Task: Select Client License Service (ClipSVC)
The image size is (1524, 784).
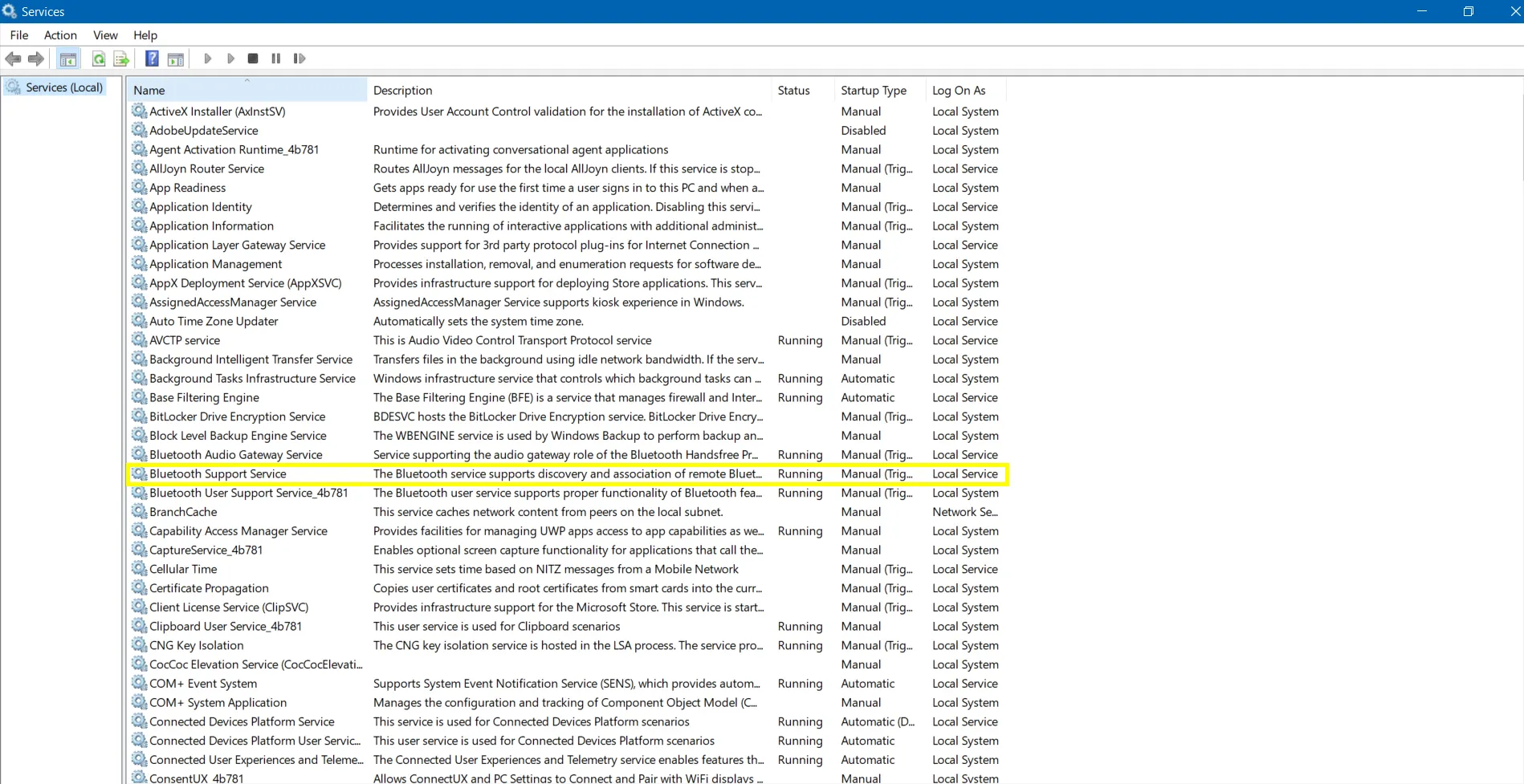Action: (229, 607)
